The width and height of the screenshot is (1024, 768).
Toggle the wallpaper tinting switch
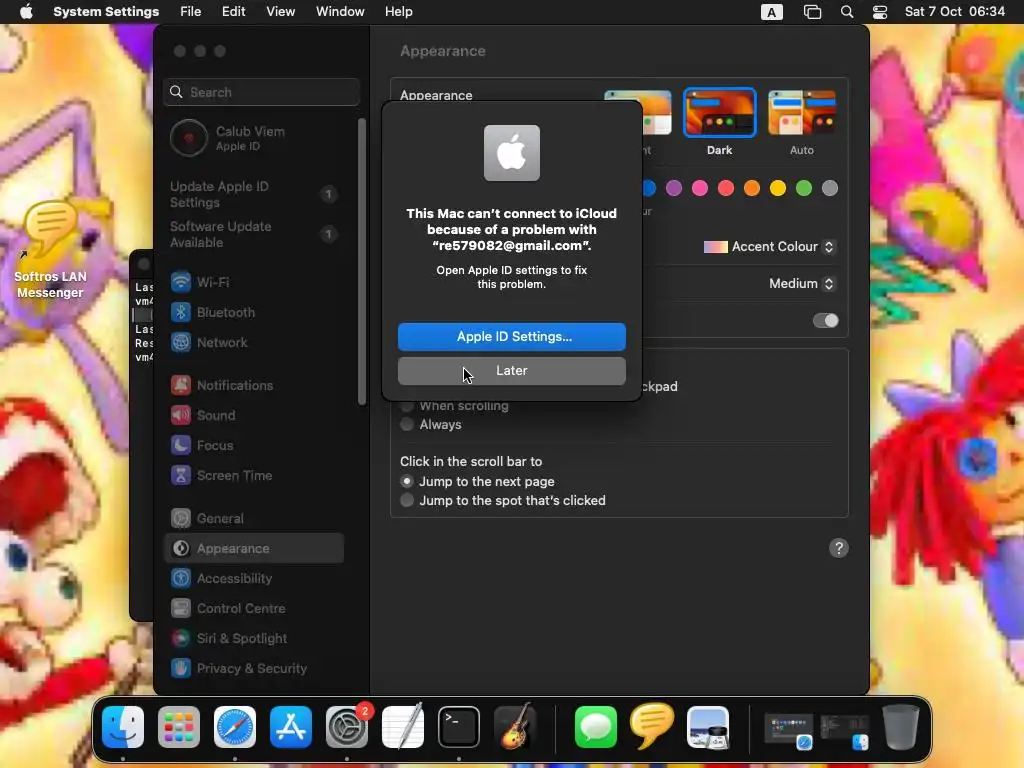tap(825, 320)
